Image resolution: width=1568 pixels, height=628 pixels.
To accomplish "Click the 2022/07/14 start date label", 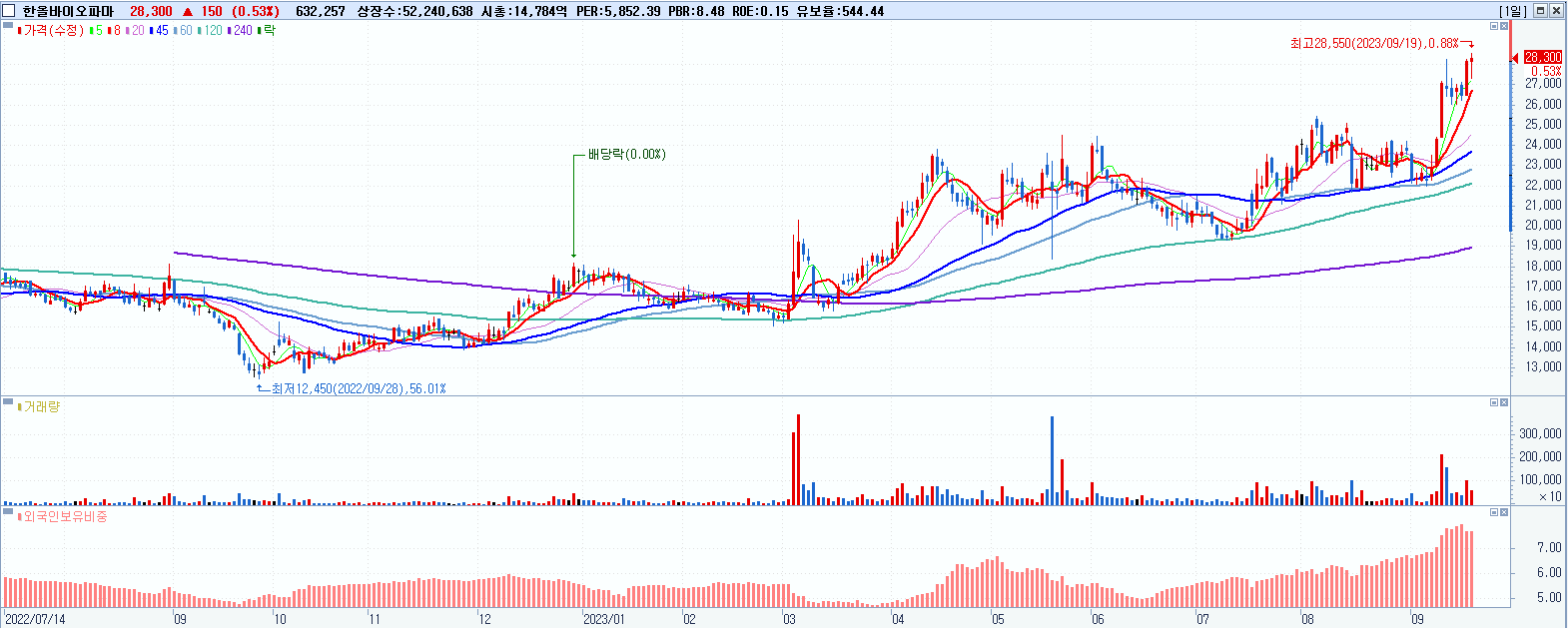I will (35, 619).
